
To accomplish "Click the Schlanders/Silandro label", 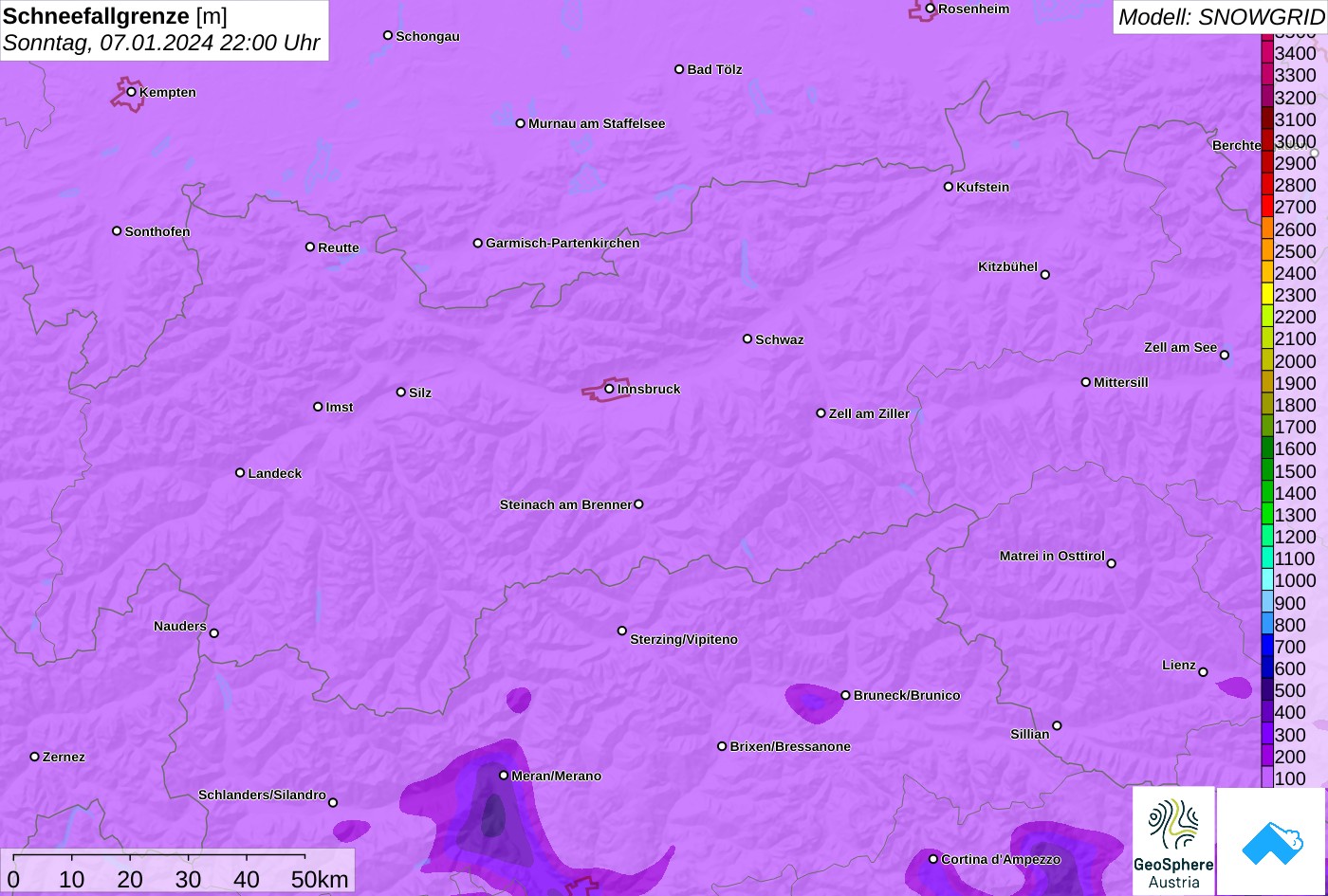I will tap(262, 795).
